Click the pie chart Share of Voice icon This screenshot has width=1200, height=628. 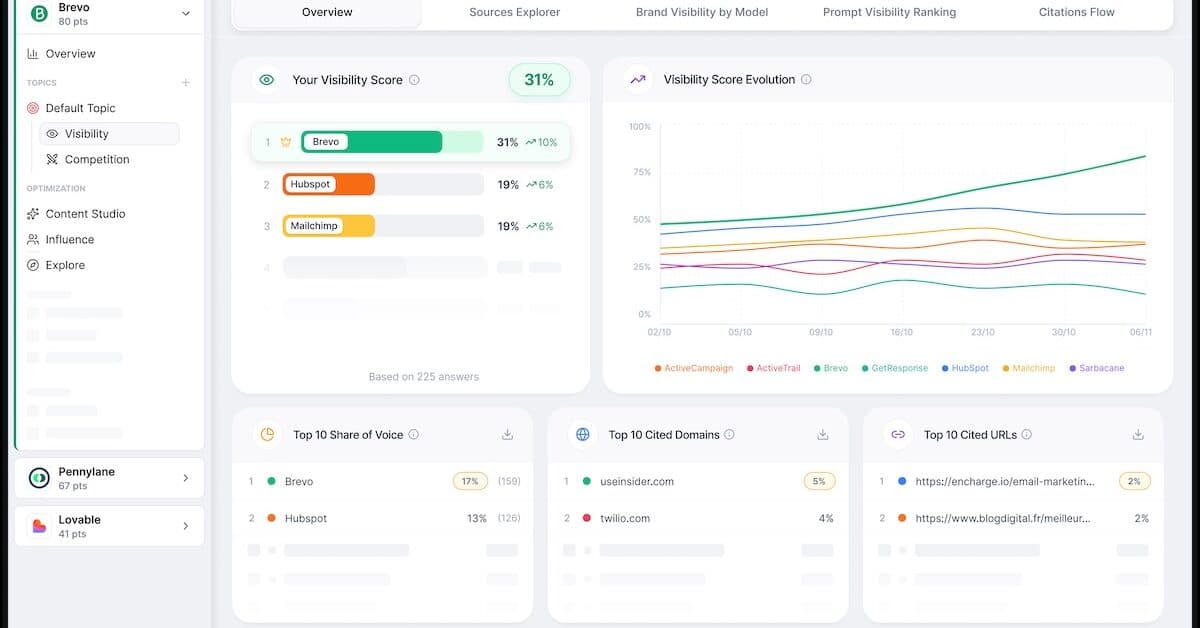pos(267,434)
